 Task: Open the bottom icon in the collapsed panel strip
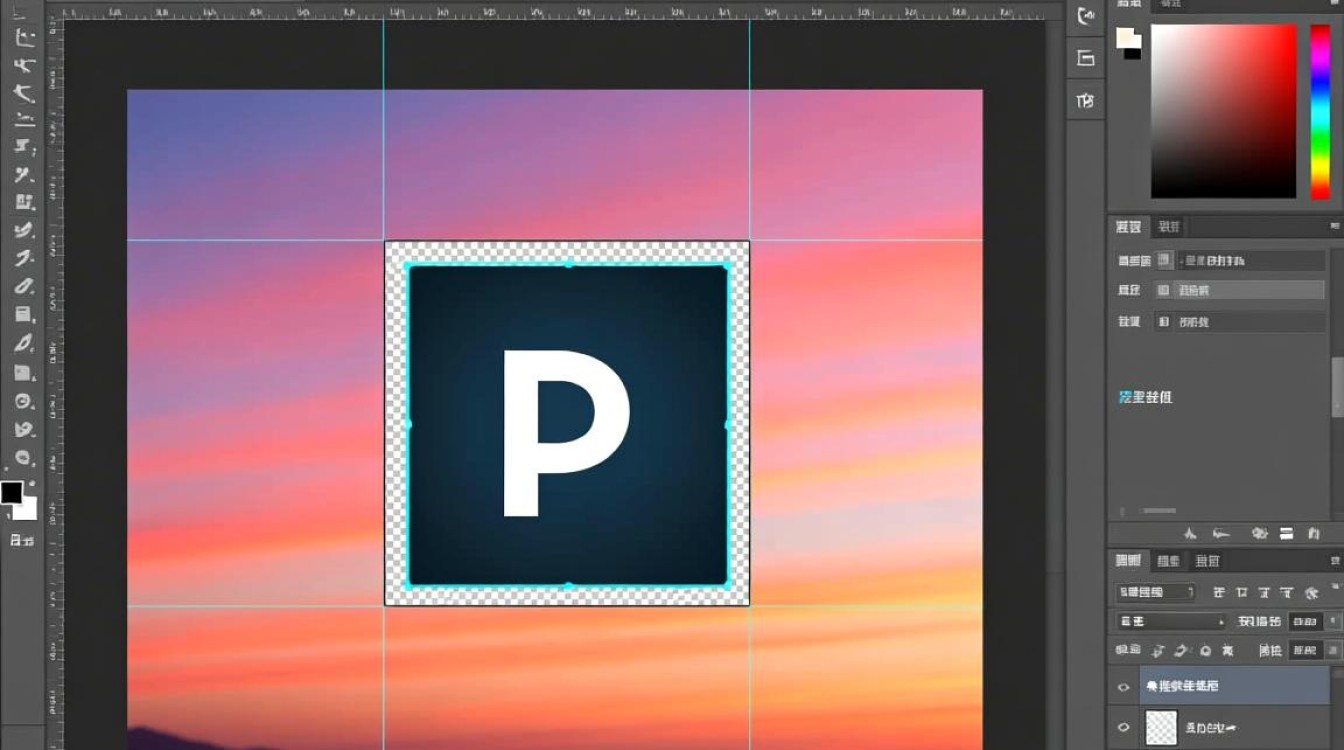tap(1086, 101)
